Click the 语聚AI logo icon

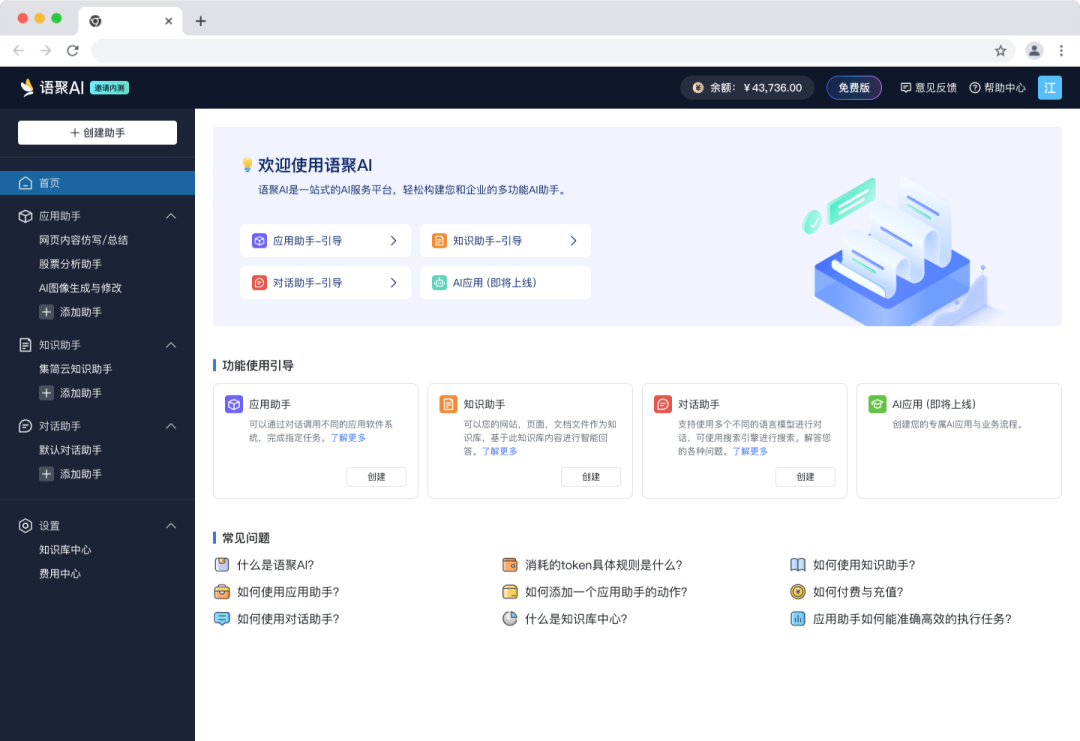(x=27, y=88)
